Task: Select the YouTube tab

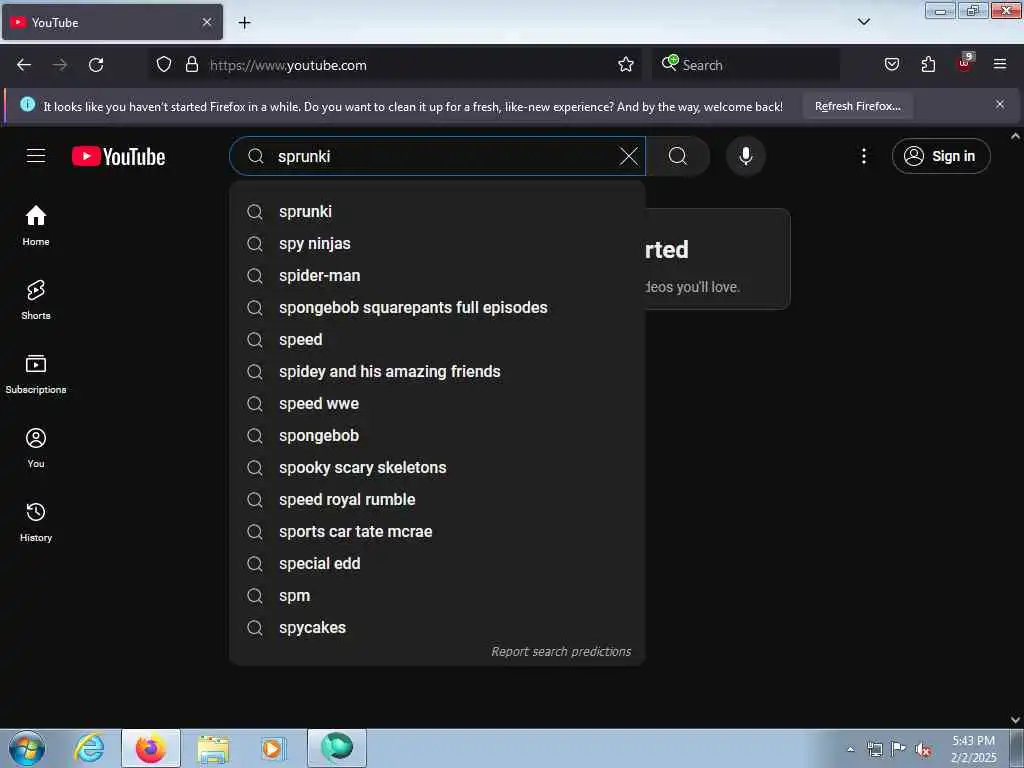Action: pos(112,22)
